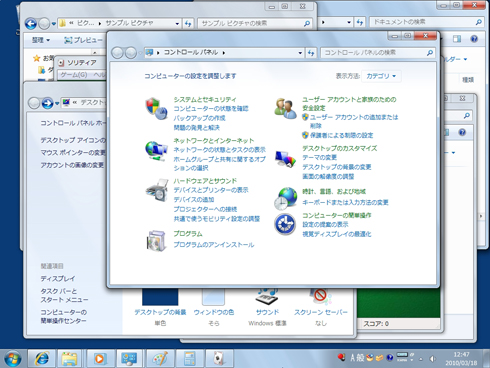Click the Screen Saver icon in Personalization window

[320, 297]
